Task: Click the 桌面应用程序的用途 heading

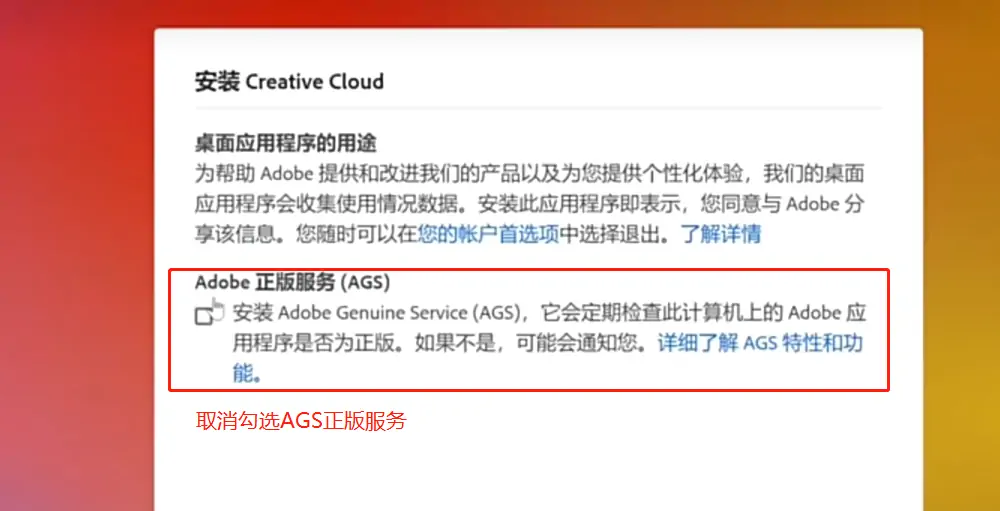Action: click(286, 144)
